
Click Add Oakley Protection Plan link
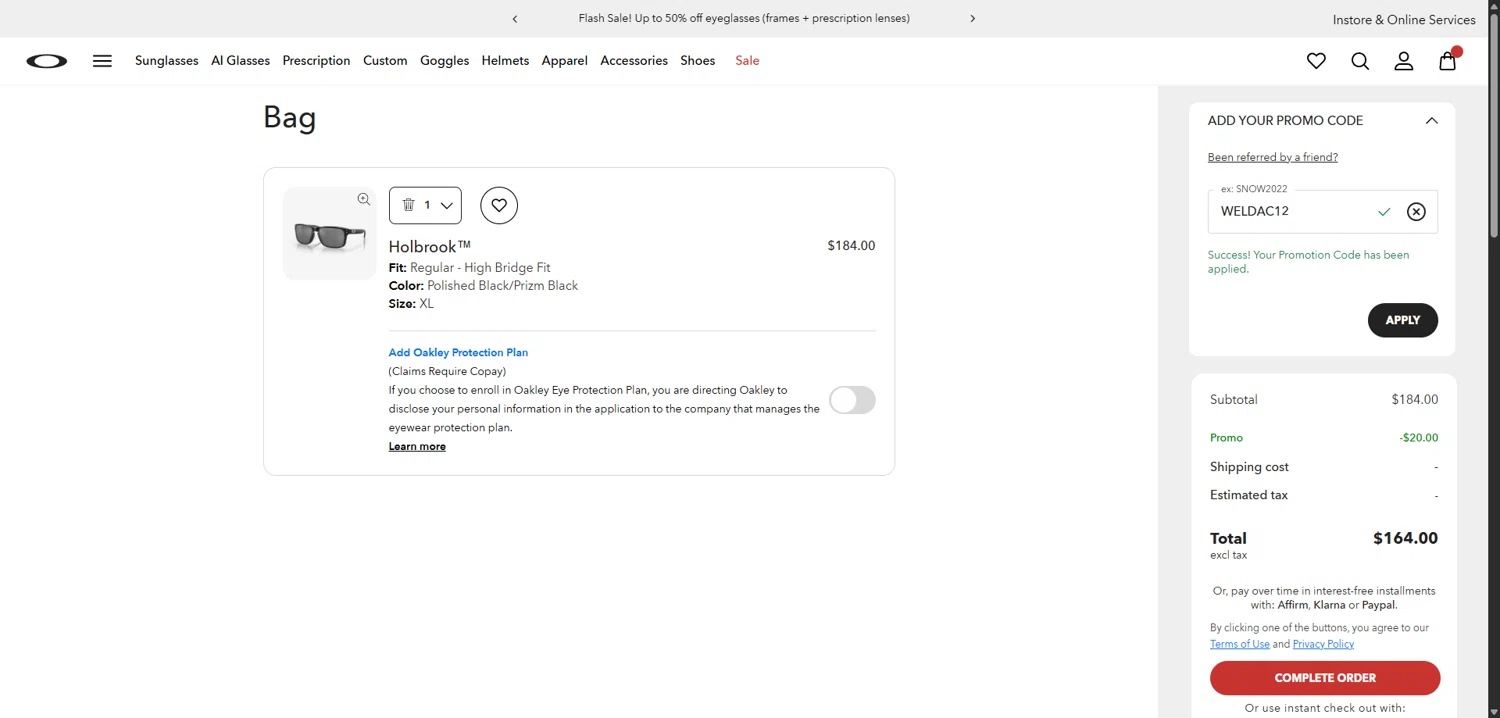click(x=458, y=353)
